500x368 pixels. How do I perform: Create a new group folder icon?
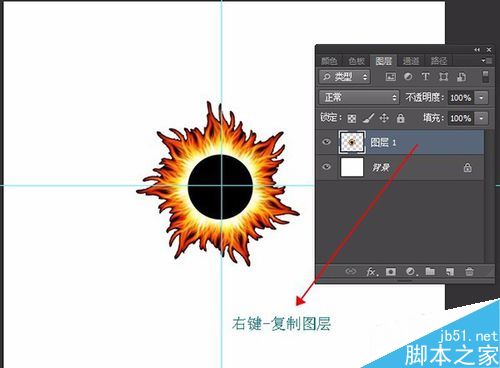pyautogui.click(x=430, y=271)
